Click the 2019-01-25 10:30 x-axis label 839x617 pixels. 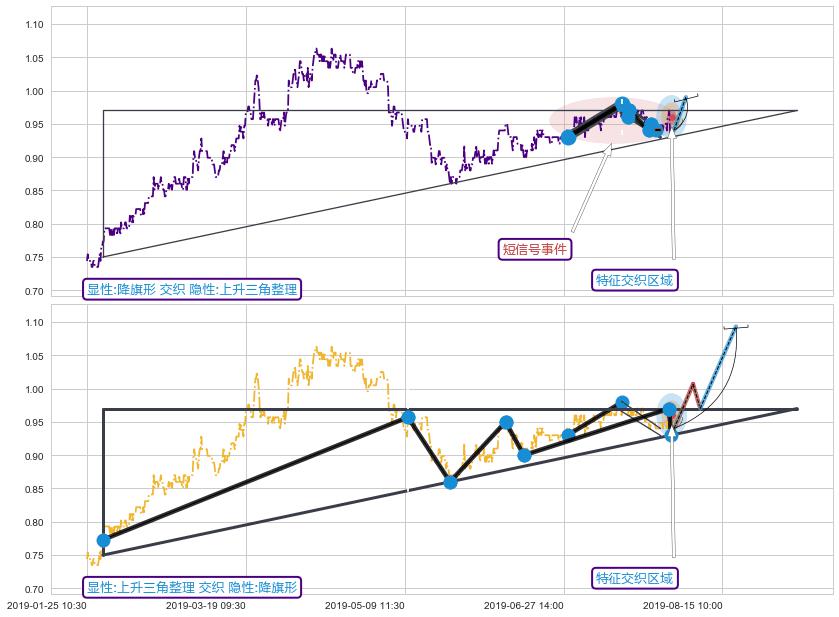[x=46, y=605]
